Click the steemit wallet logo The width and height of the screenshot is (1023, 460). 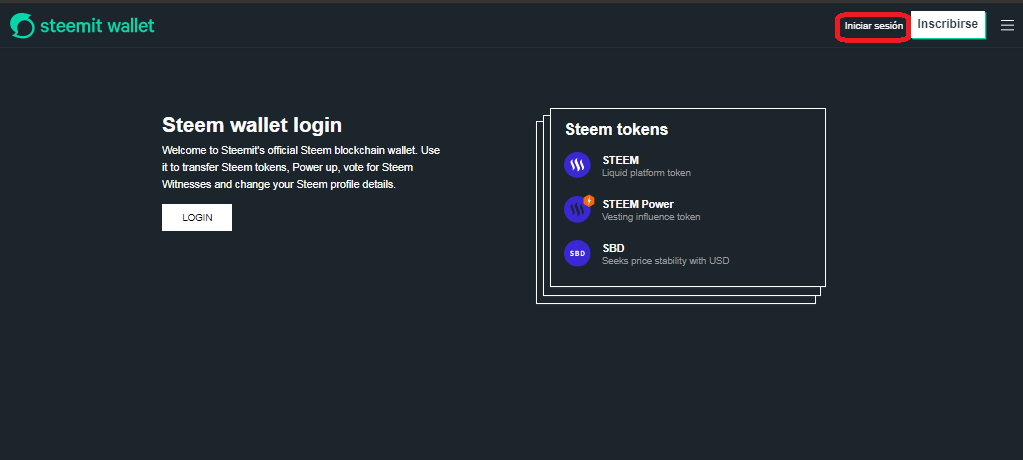pyautogui.click(x=22, y=25)
